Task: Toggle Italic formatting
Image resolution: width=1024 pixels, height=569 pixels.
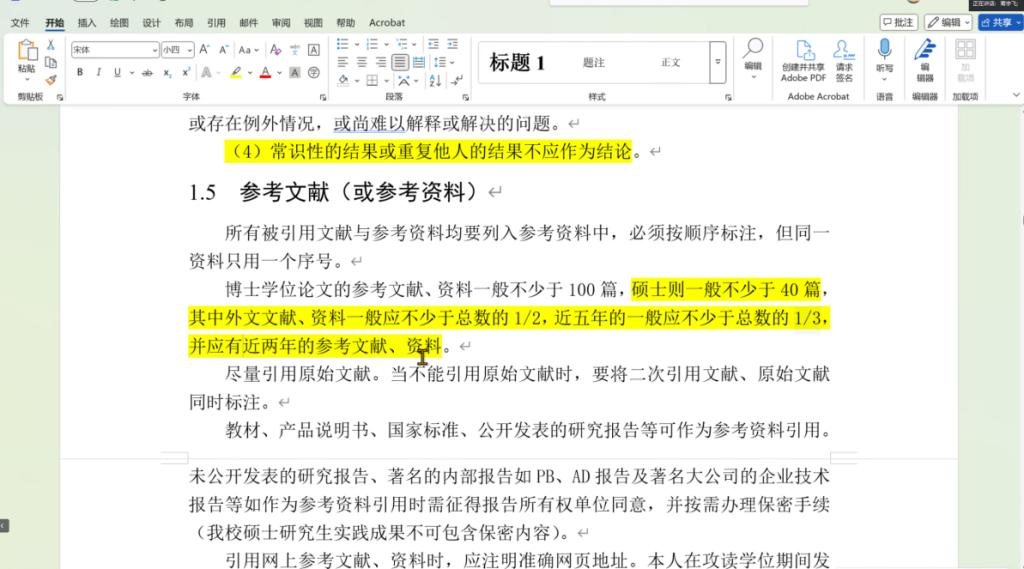Action: tap(98, 72)
